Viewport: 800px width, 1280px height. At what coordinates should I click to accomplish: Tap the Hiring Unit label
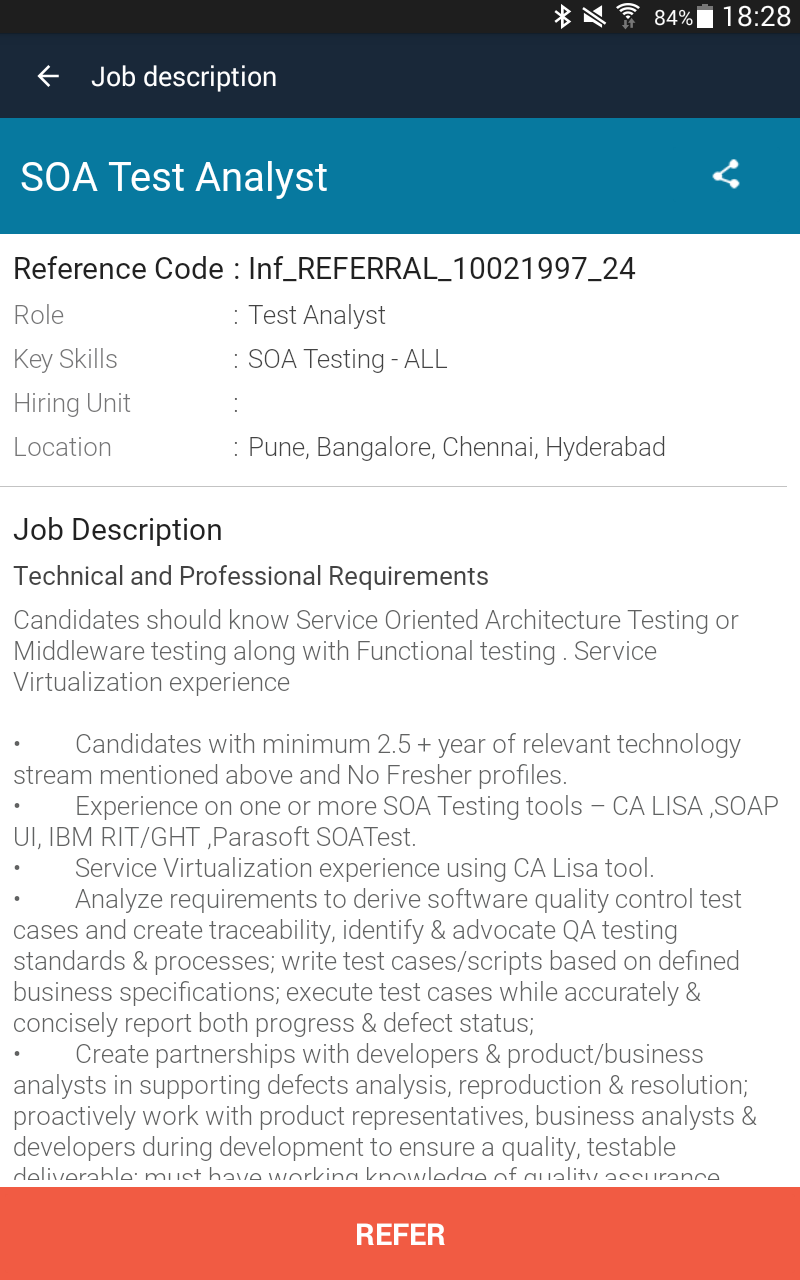point(72,403)
